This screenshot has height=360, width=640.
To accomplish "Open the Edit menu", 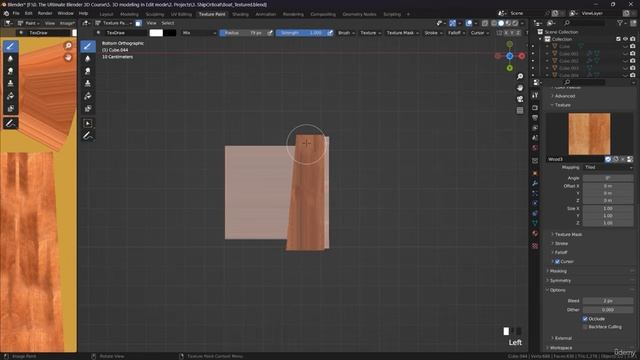I will tap(29, 13).
